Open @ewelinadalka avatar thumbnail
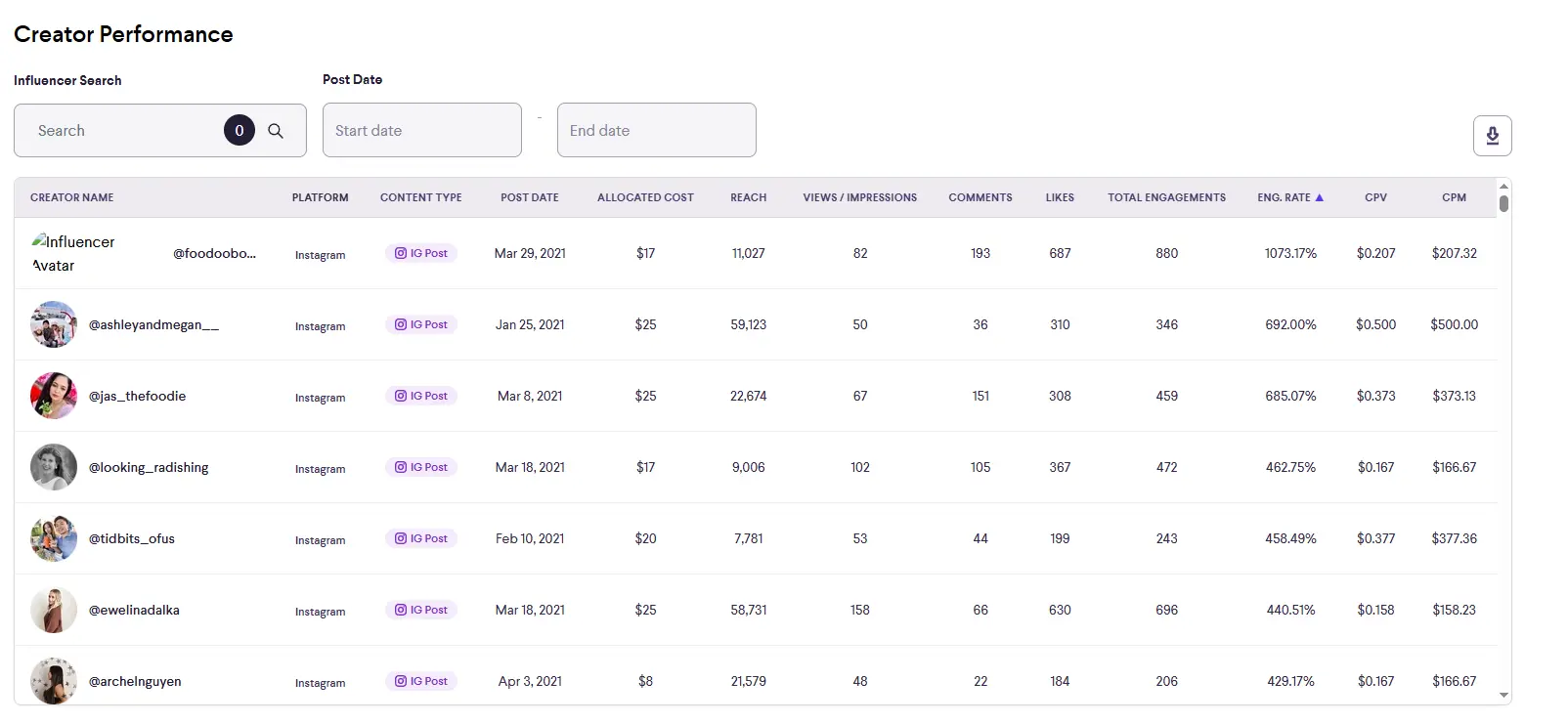The image size is (1568, 723). tap(54, 610)
